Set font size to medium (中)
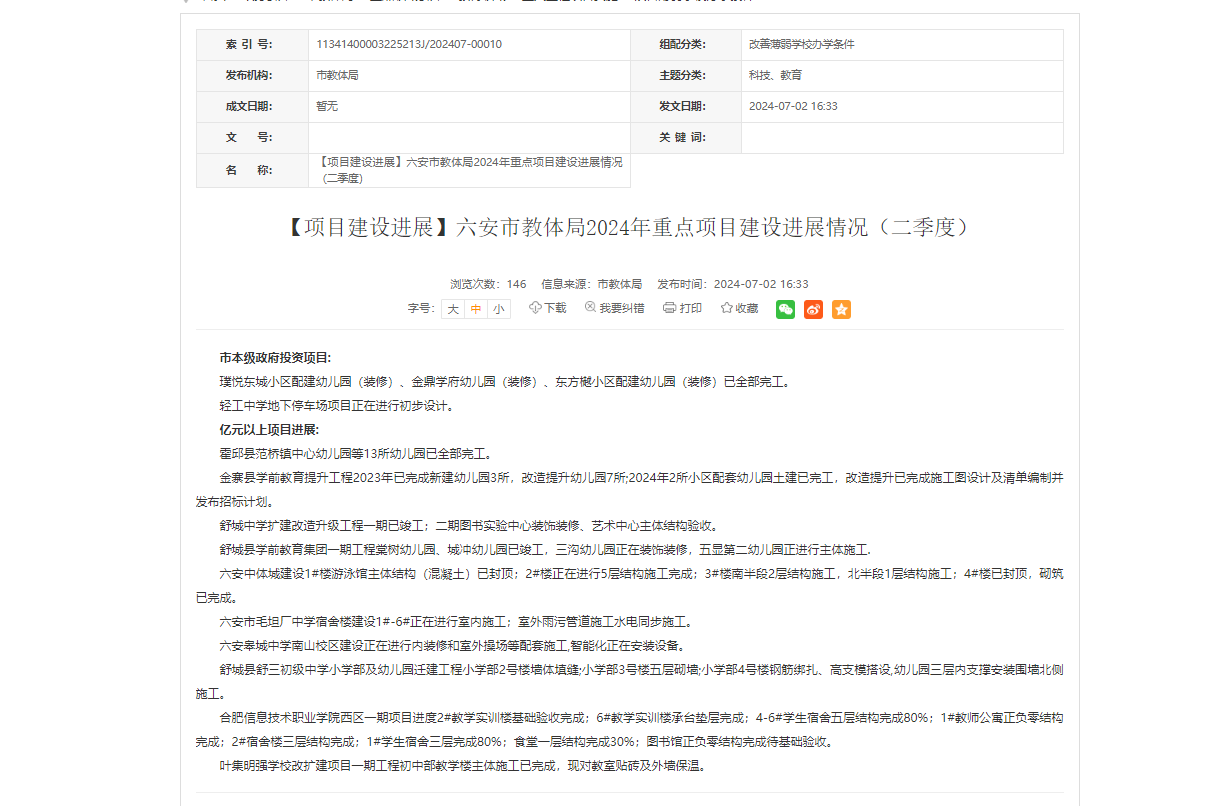The width and height of the screenshot is (1209, 806). [476, 309]
